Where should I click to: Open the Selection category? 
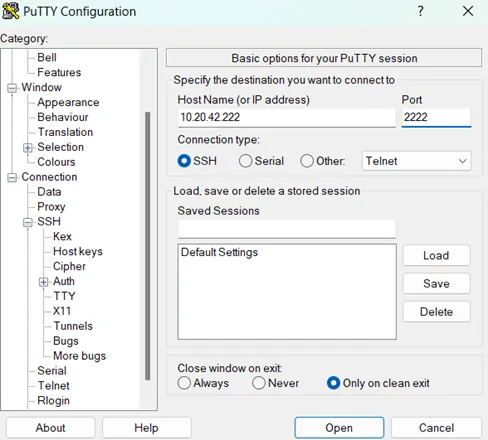(60, 147)
